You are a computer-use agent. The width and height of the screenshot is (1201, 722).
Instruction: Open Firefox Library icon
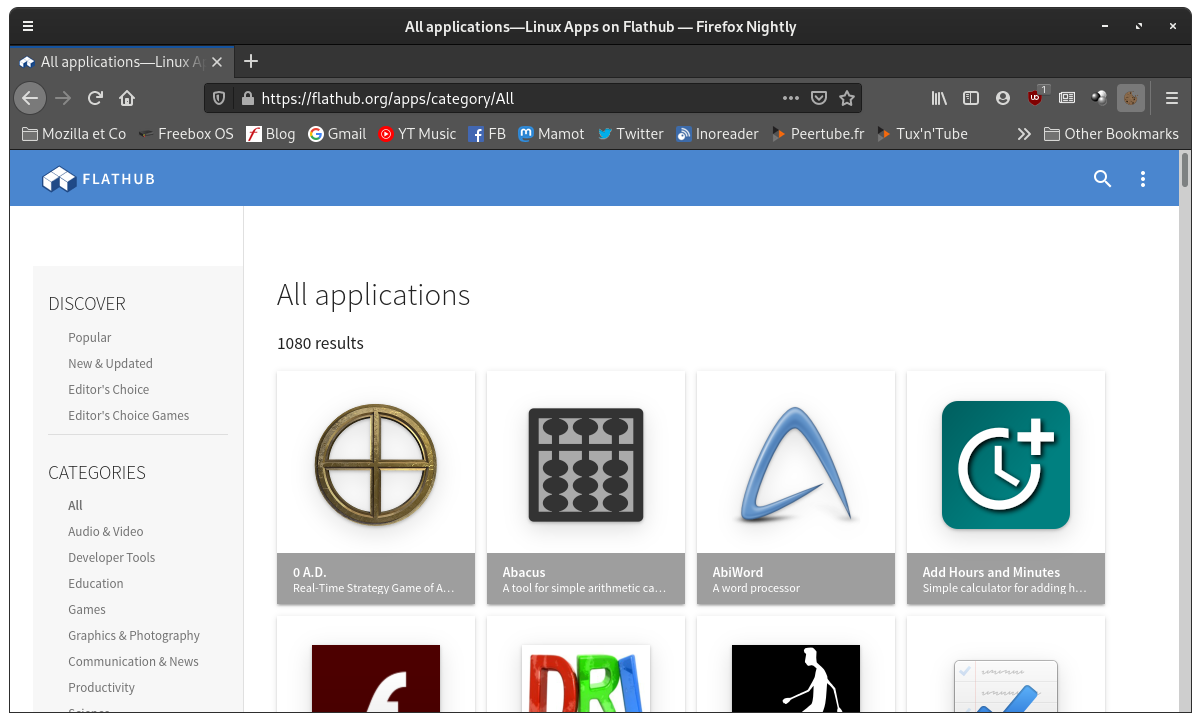coord(939,98)
